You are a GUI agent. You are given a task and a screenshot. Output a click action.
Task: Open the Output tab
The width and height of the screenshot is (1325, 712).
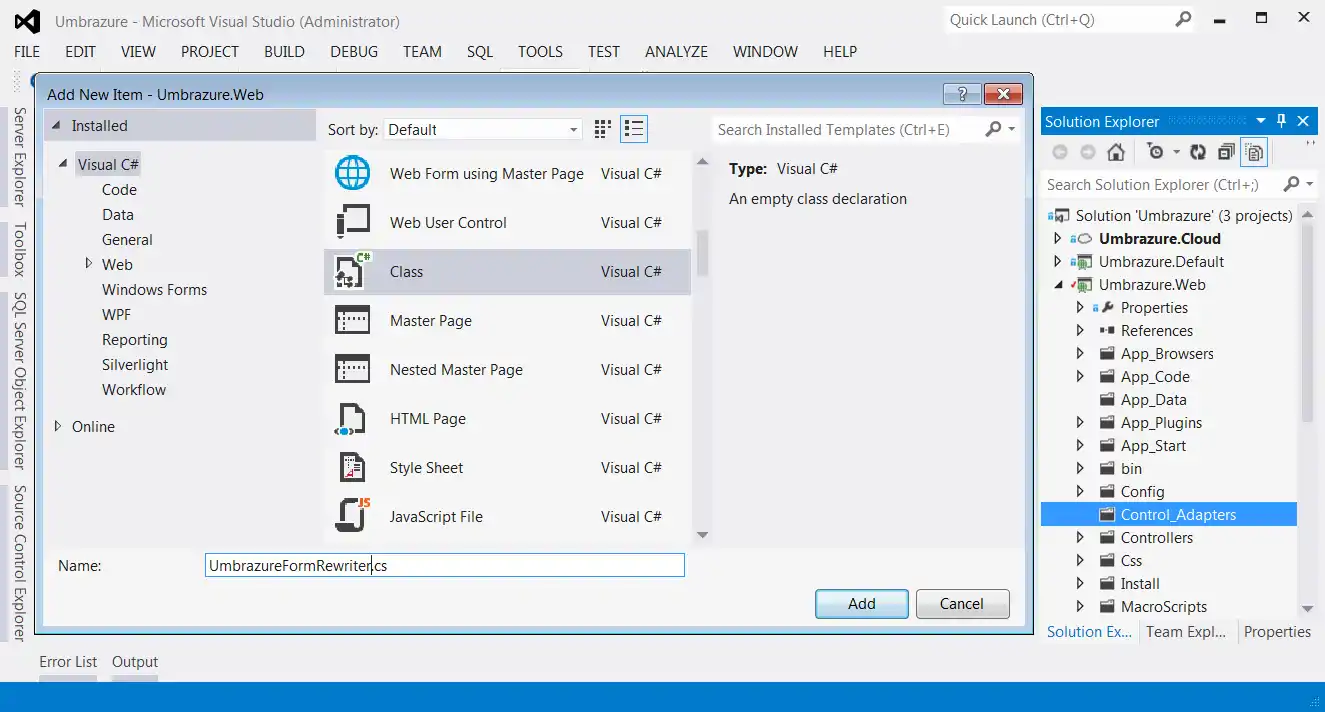click(135, 661)
